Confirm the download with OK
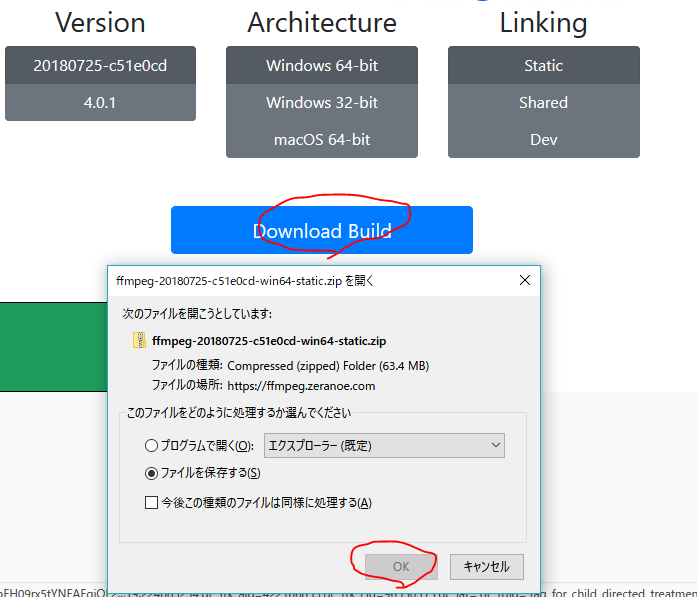Image resolution: width=697 pixels, height=597 pixels. (x=401, y=566)
